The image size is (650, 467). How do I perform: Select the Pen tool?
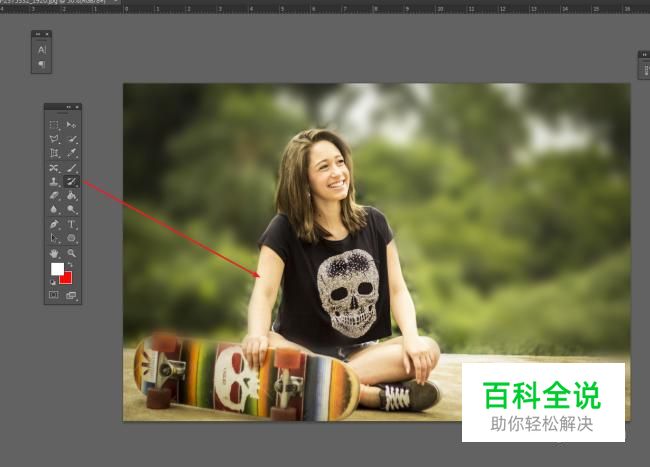point(54,224)
